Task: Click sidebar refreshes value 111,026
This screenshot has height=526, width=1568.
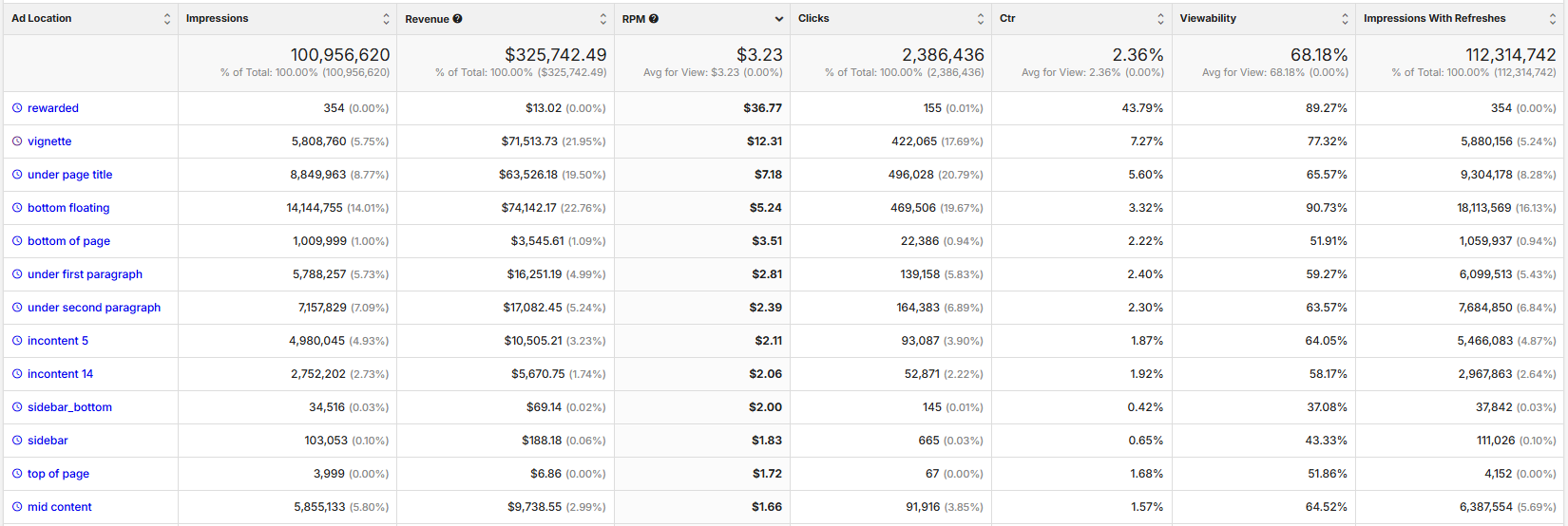Action: tap(1496, 441)
